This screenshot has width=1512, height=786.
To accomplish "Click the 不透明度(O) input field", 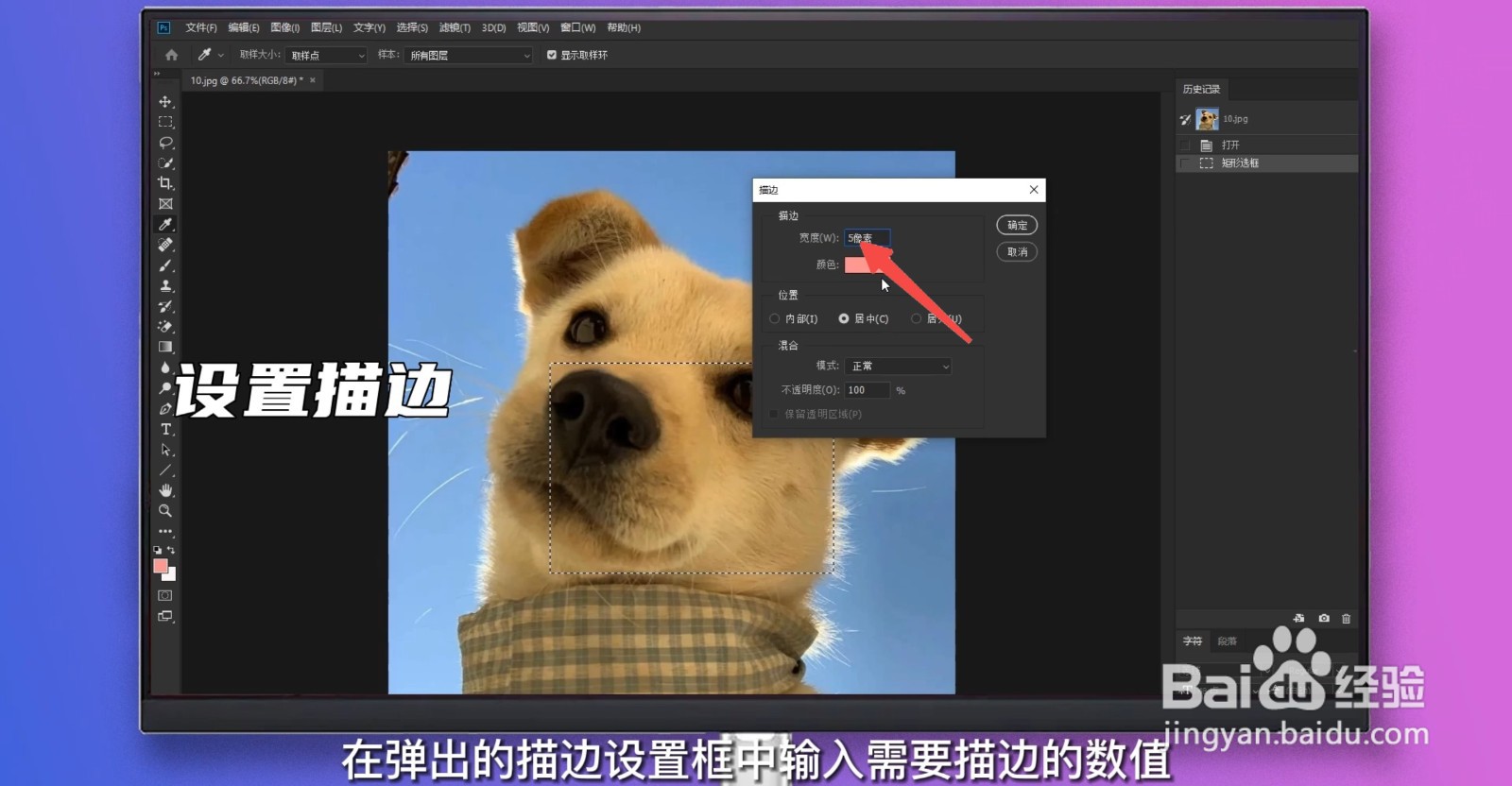I will pyautogui.click(x=867, y=390).
